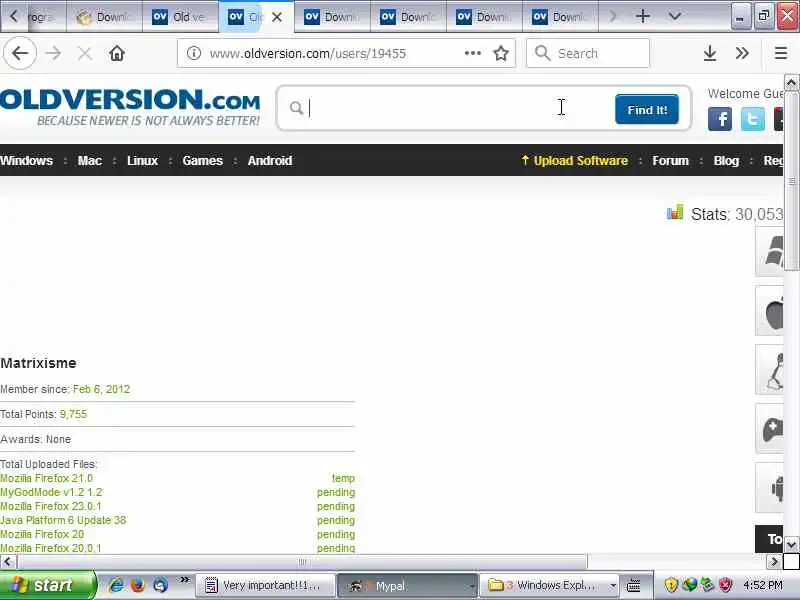Viewport: 800px width, 600px height.
Task: Open MyGodMode v1.2 1.2 upload
Action: (51, 492)
